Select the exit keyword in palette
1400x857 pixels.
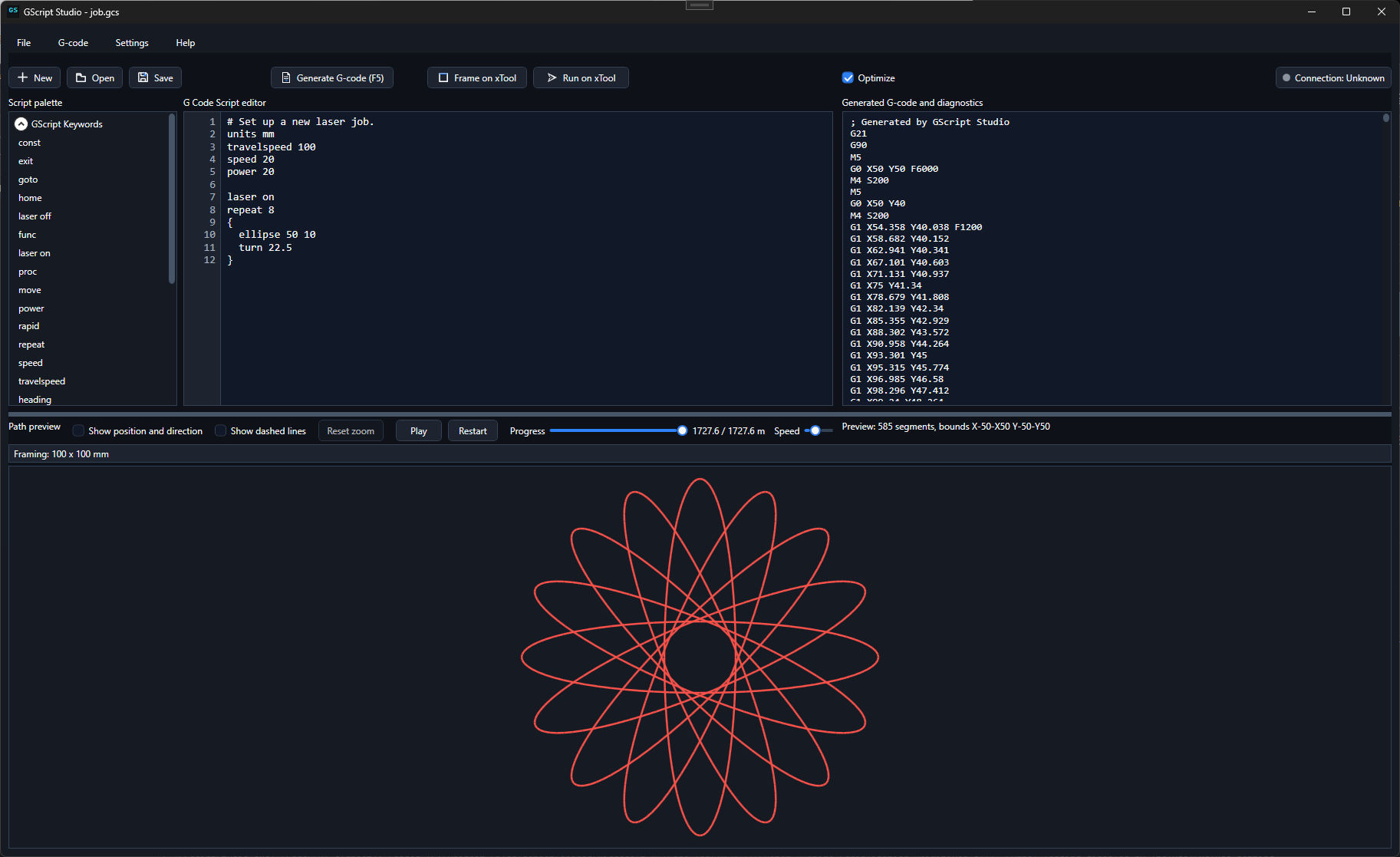pyautogui.click(x=25, y=161)
